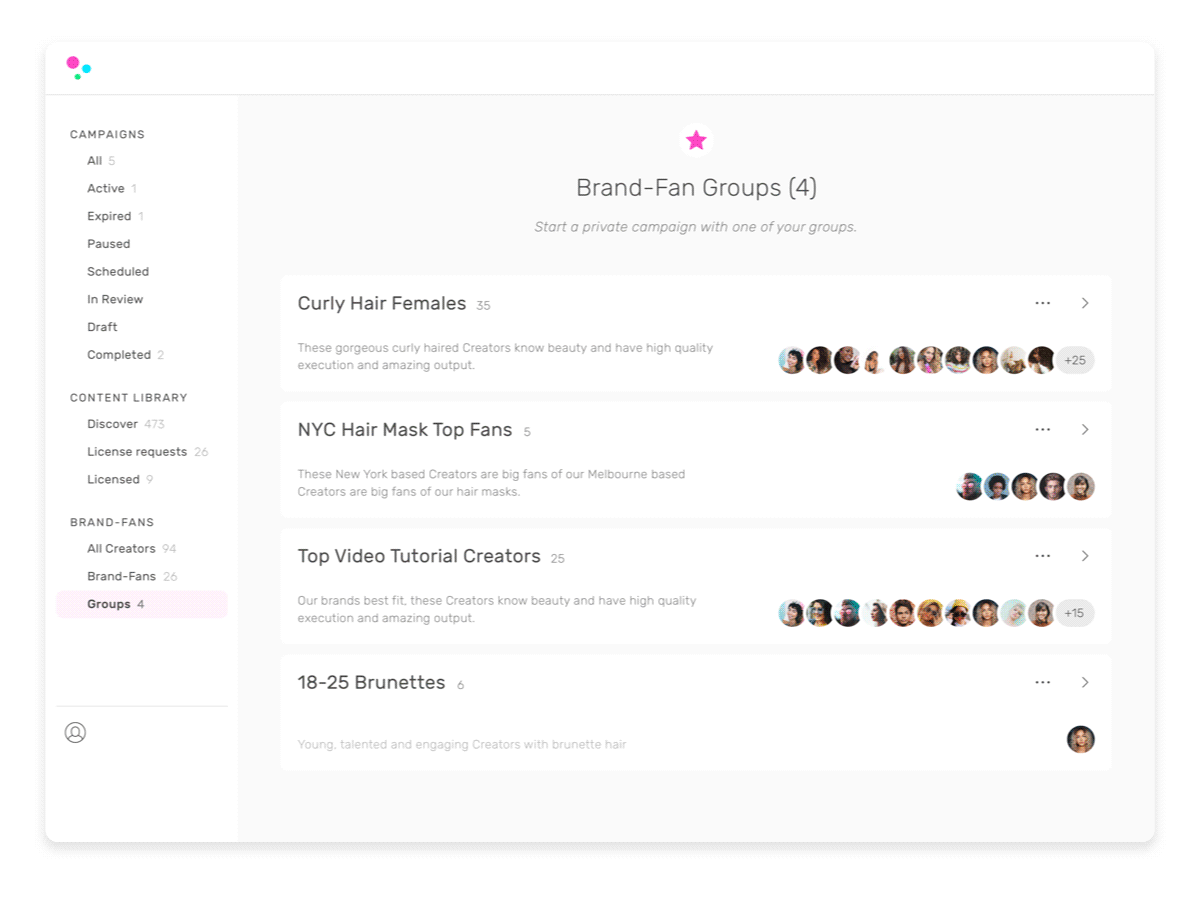The width and height of the screenshot is (1200, 918).
Task: Open the 18-25 Brunettes group chevron
Action: point(1085,682)
